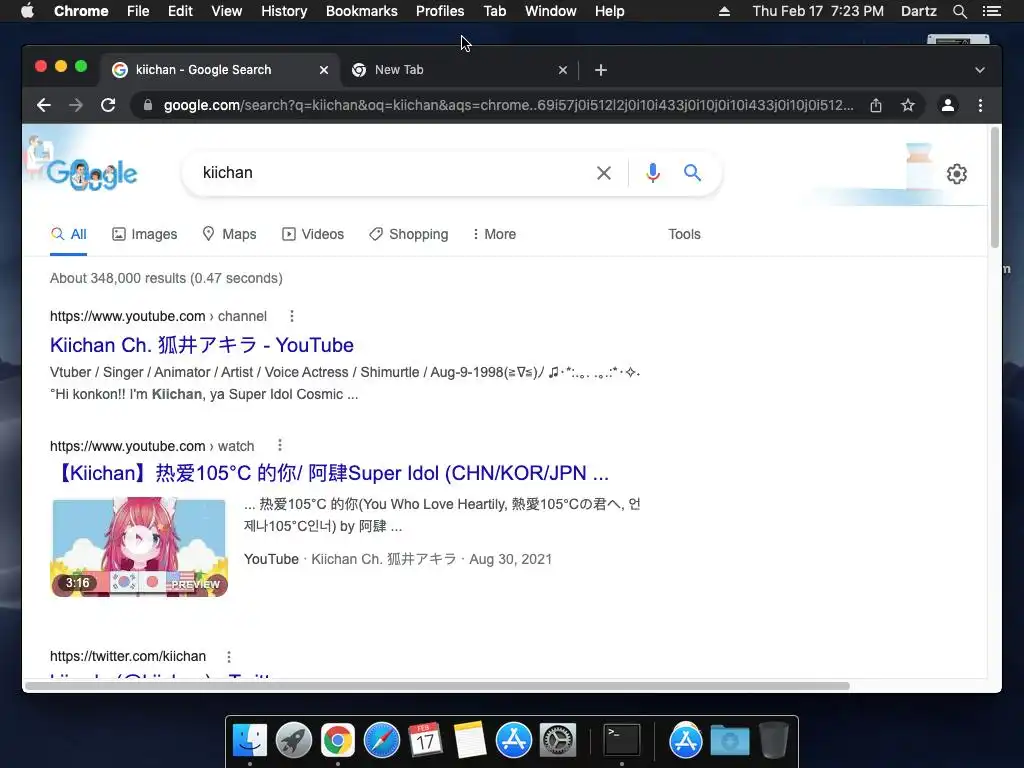Open a new tab with plus button

click(x=601, y=70)
